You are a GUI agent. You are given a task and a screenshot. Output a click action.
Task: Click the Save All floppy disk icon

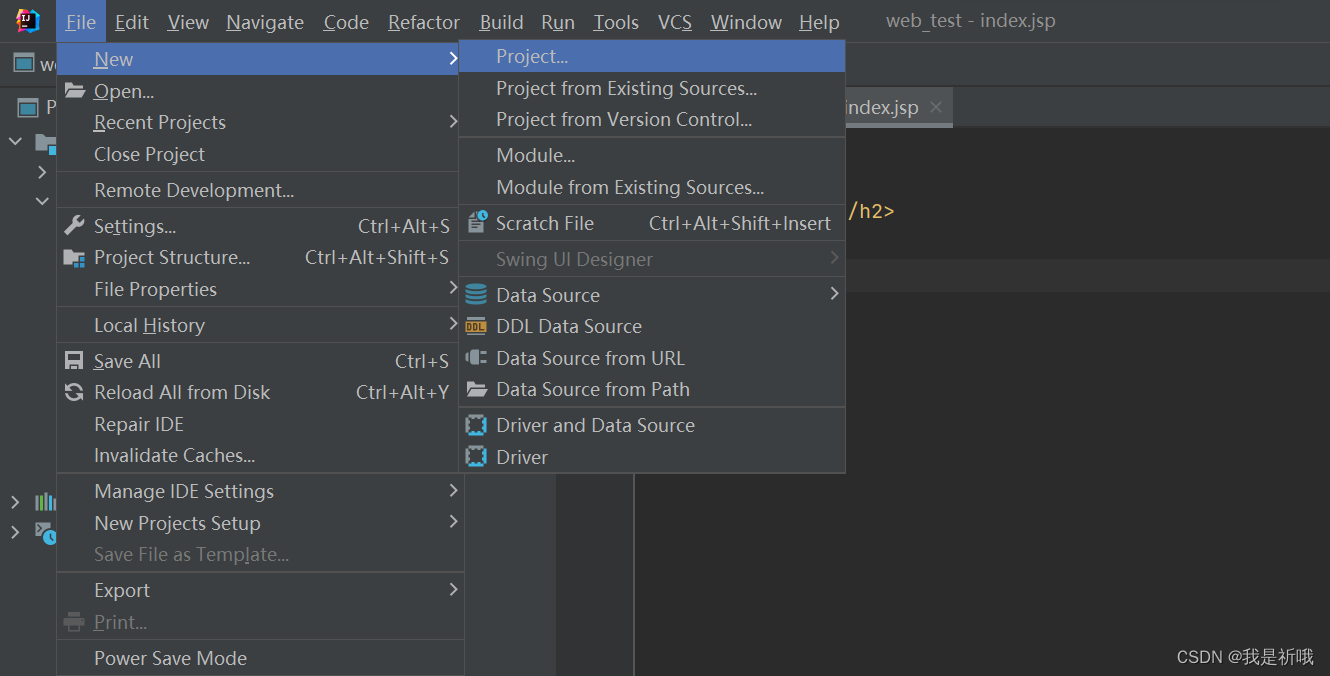click(x=74, y=361)
